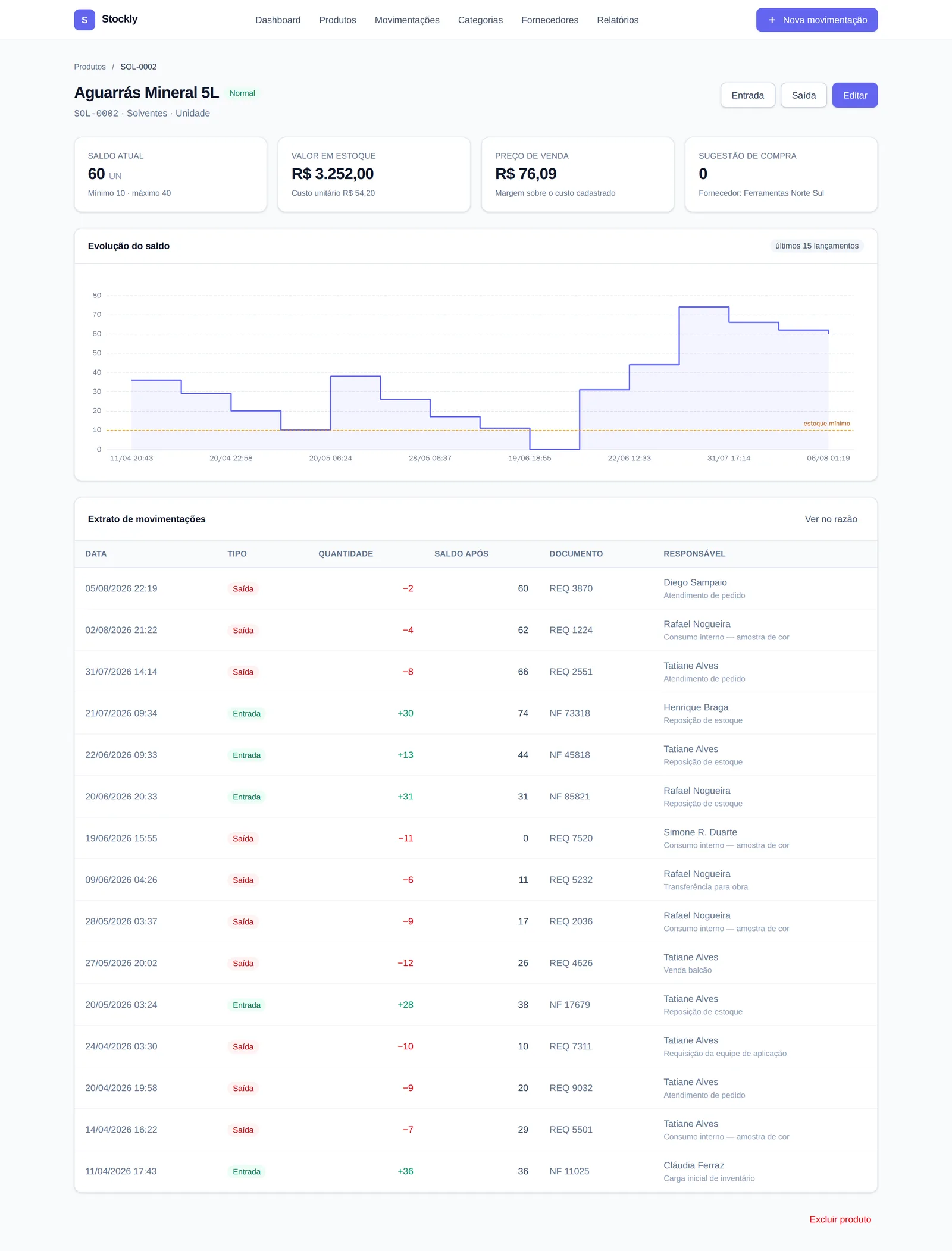Open Movimentações in the top navigation
This screenshot has height=1251, width=952.
[x=407, y=20]
